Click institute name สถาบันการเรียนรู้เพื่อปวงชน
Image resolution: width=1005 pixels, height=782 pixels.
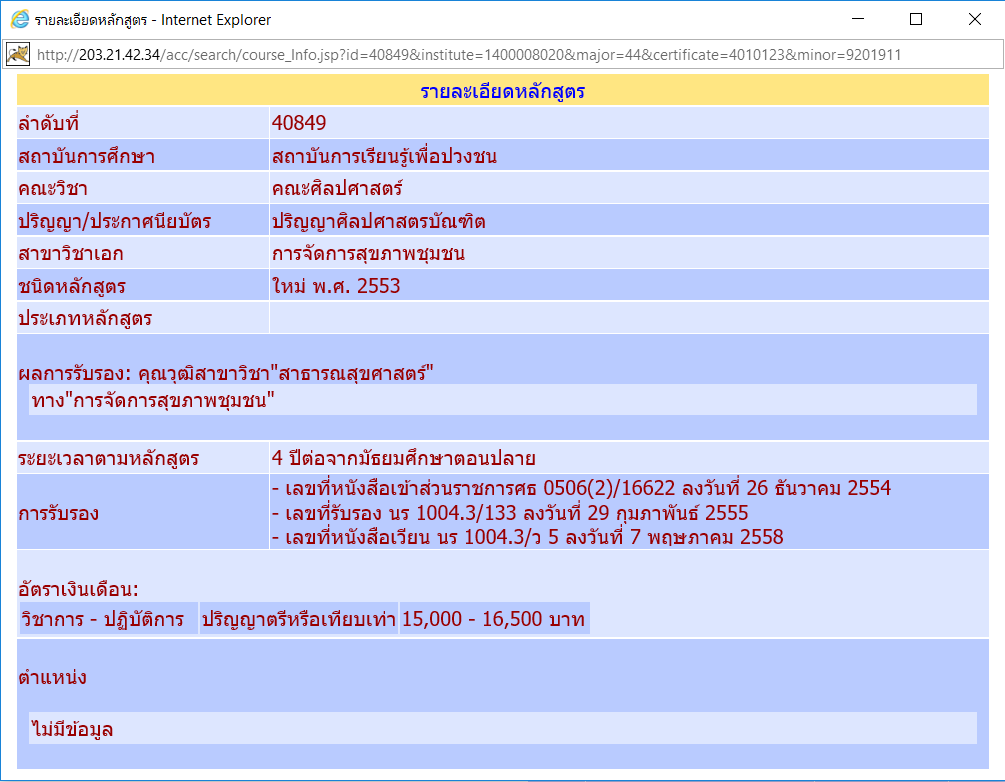[384, 157]
